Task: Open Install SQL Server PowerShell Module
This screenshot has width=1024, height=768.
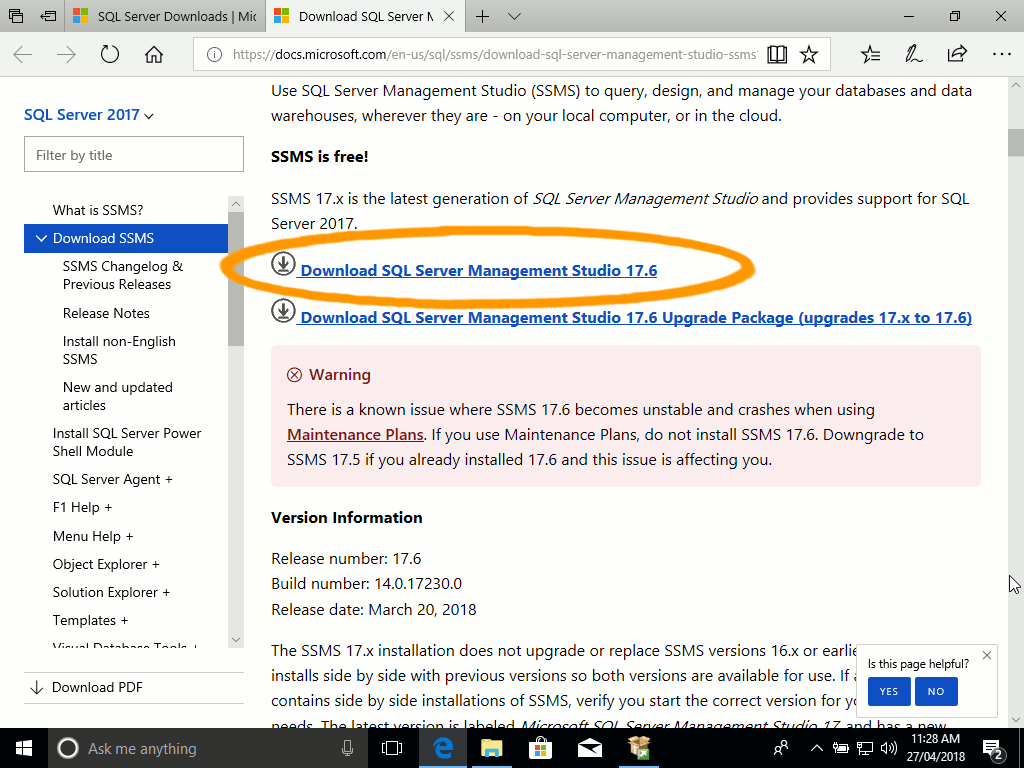Action: coord(127,442)
